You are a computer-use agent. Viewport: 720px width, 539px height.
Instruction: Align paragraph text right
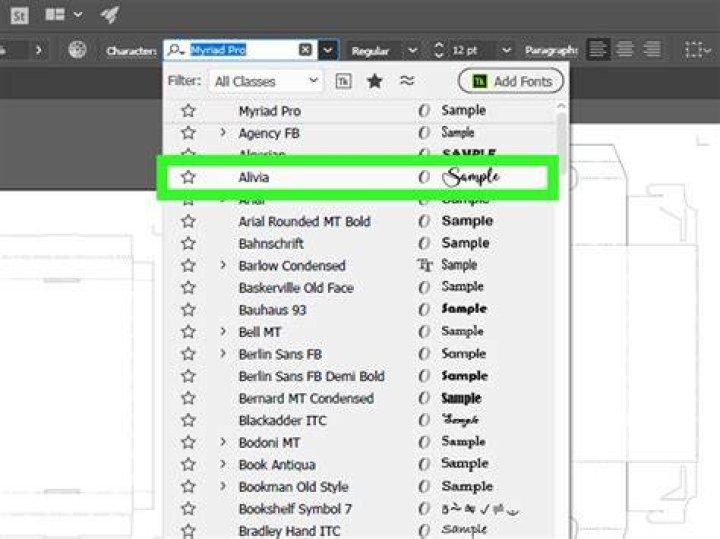click(x=652, y=49)
